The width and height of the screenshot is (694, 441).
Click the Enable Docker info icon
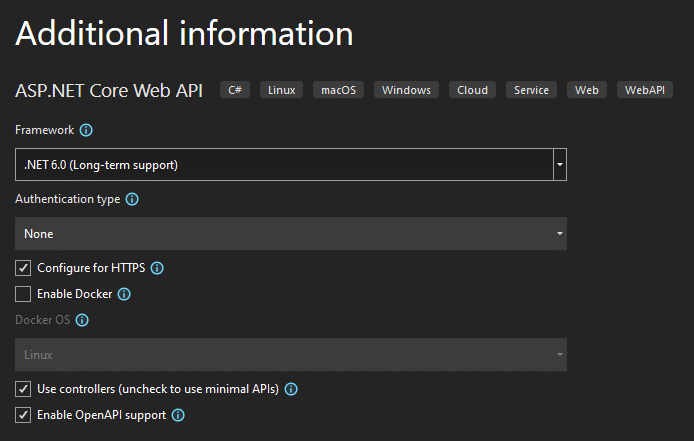(124, 294)
